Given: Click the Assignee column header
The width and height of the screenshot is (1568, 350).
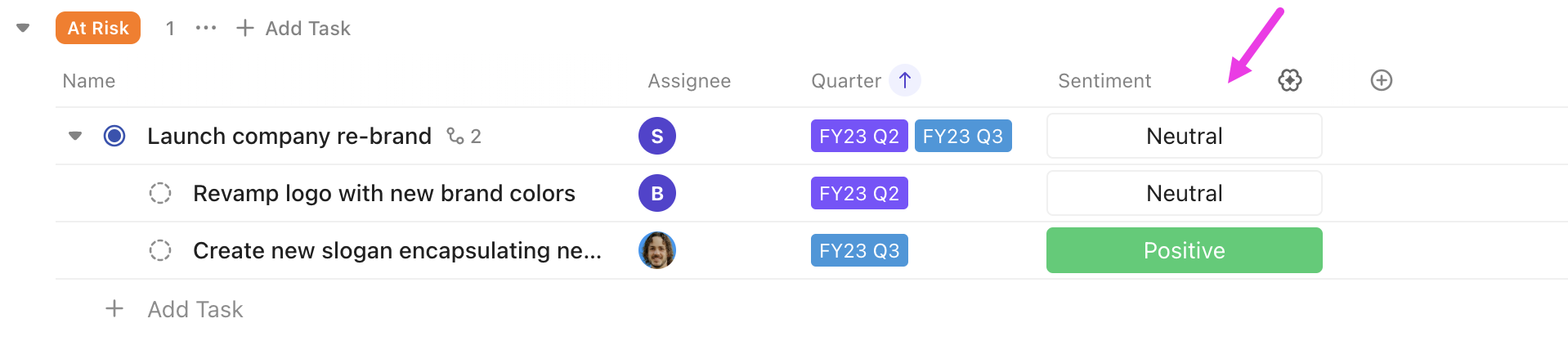Looking at the screenshot, I should 688,80.
